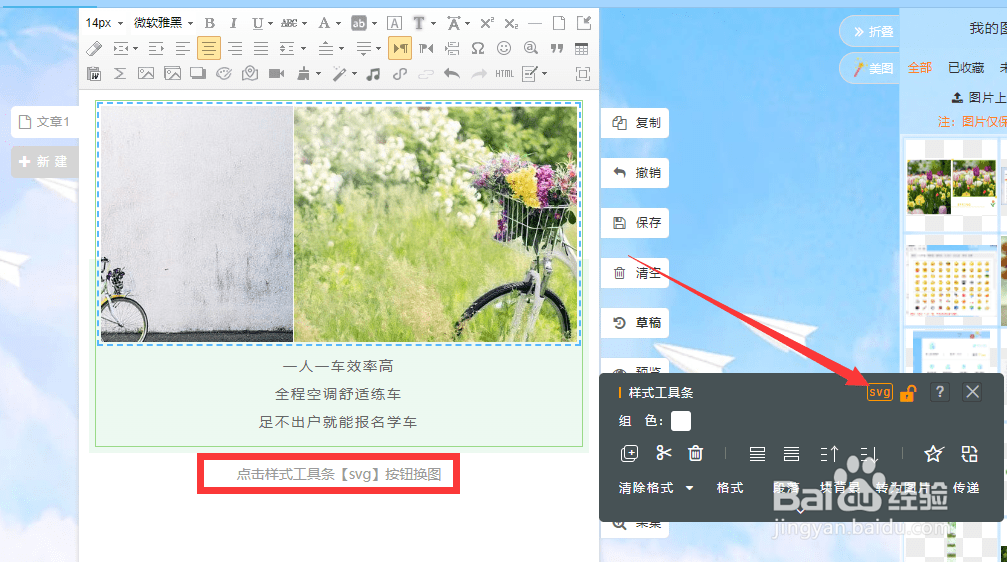Viewport: 1007px width, 562px height.
Task: Insert a video with camera icon
Action: click(277, 74)
